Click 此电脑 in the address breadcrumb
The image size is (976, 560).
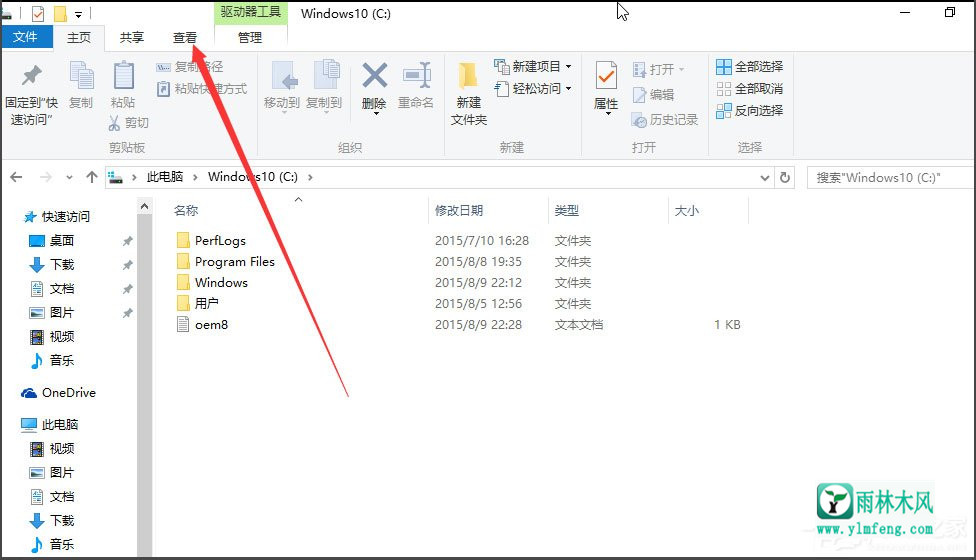pyautogui.click(x=165, y=177)
